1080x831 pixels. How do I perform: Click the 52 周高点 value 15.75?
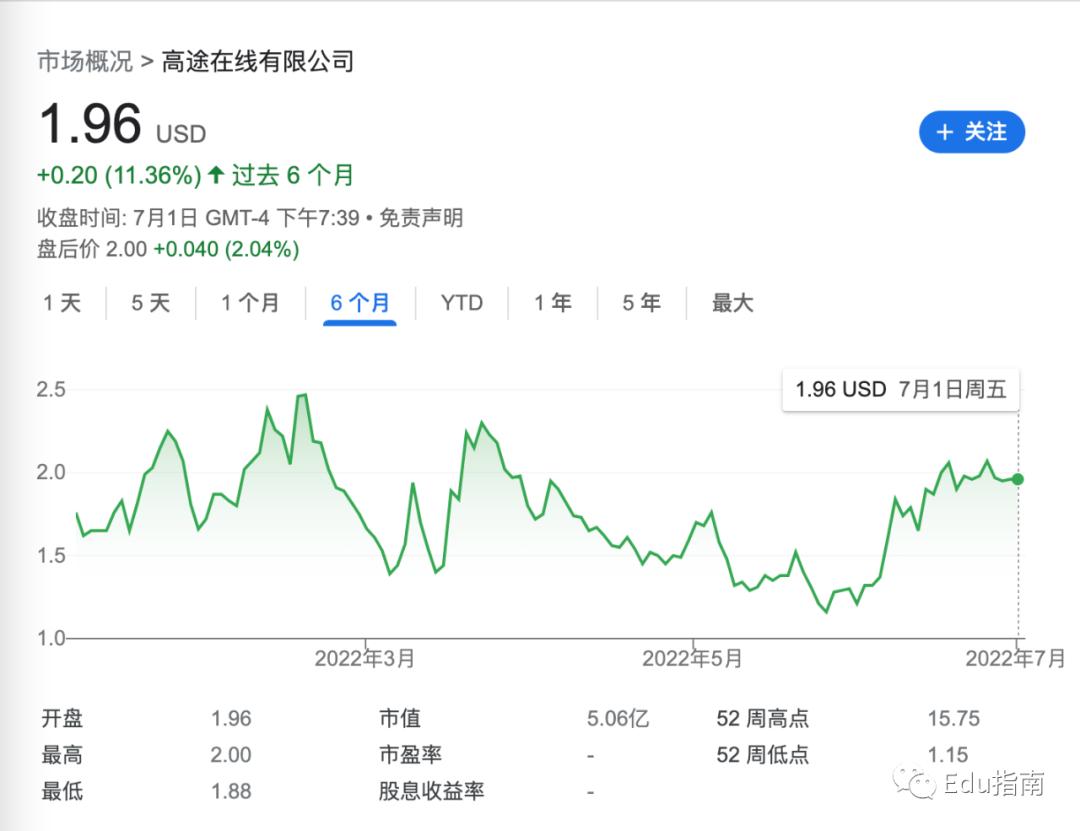(953, 719)
